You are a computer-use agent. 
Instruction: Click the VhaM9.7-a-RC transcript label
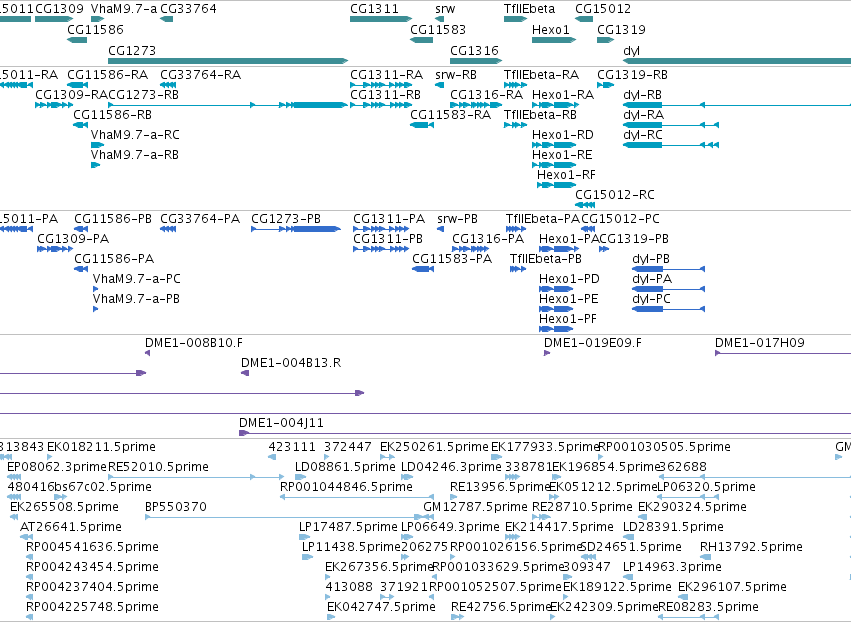[x=135, y=135]
